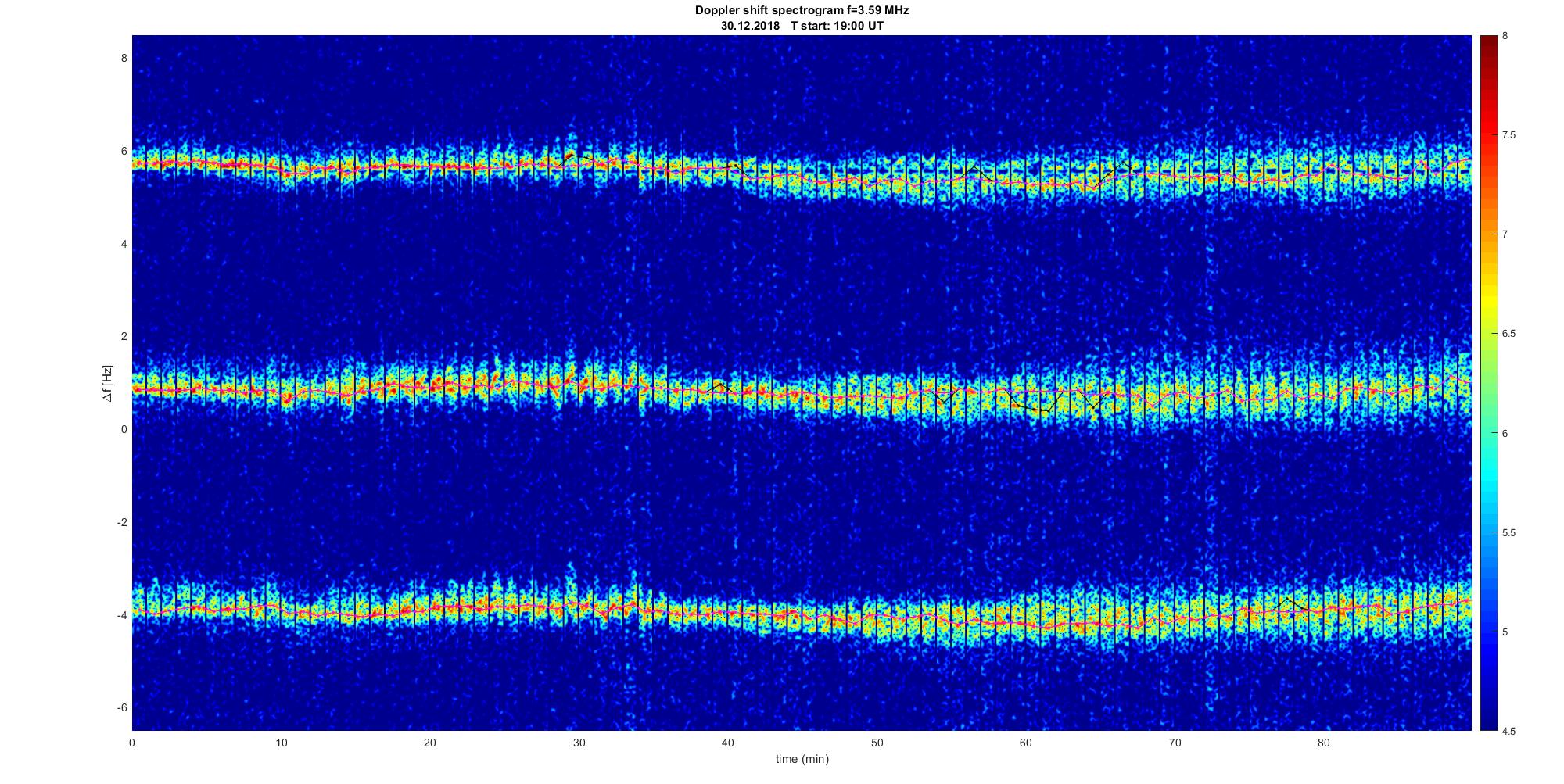Click x-axis tick label 30
The image size is (1564, 784).
tap(579, 742)
